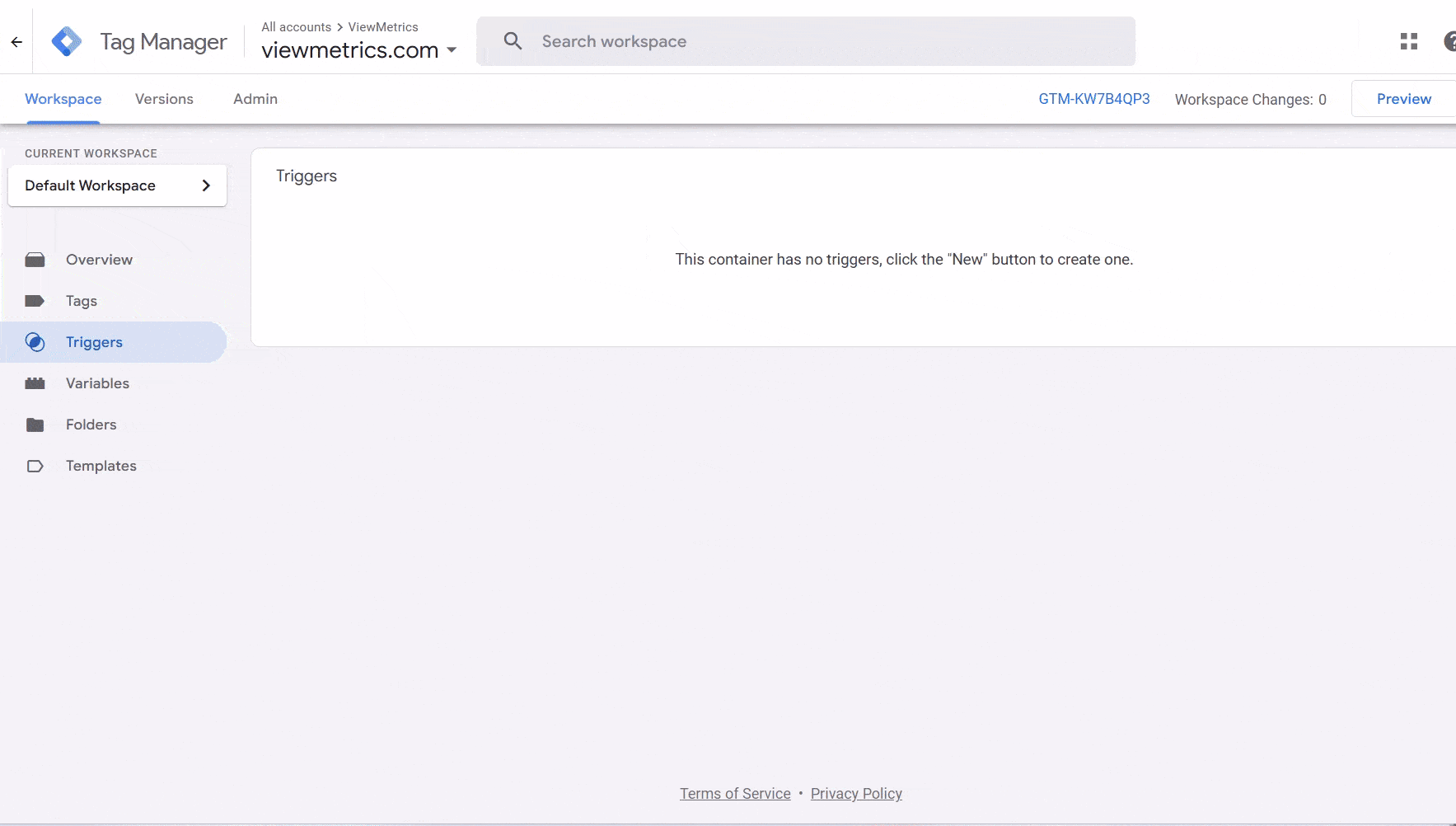The image size is (1456, 826).
Task: Click the Folders icon in the sidebar
Action: tap(35, 425)
